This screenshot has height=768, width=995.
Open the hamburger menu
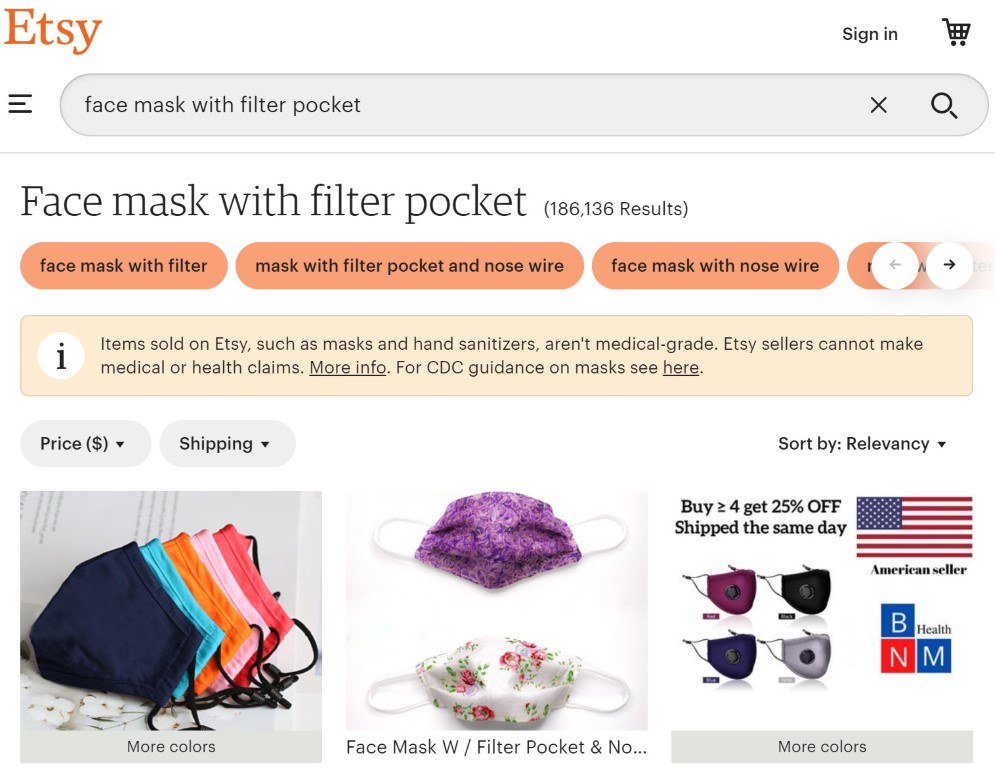click(20, 104)
